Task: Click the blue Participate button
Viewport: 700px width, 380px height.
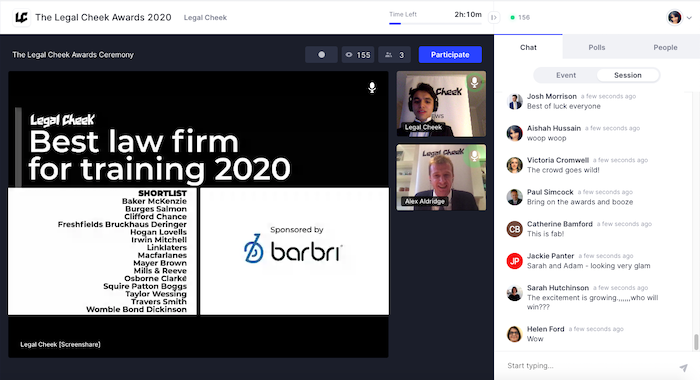Action: pos(450,54)
